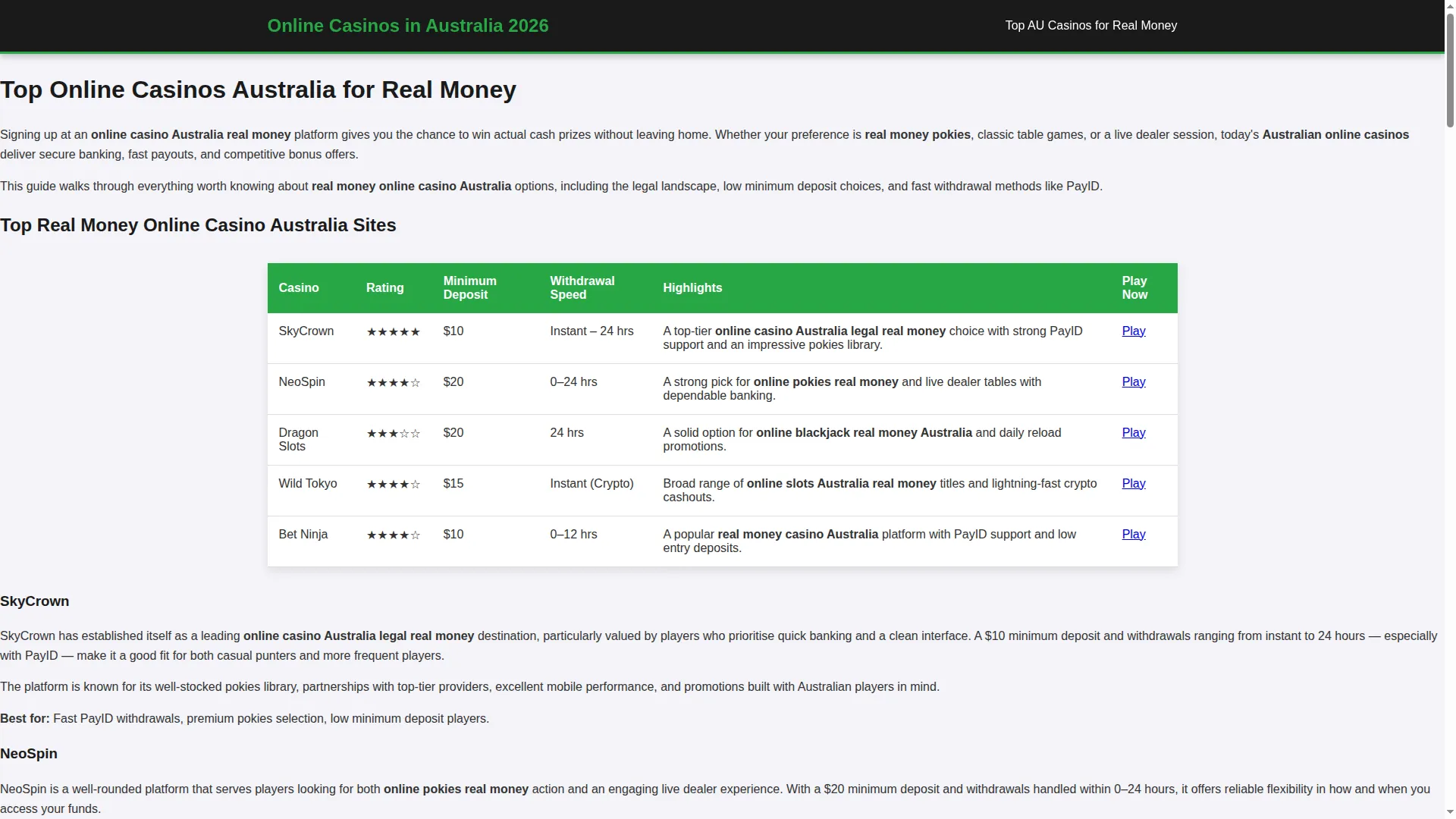Click the paragraph starting 'This guide walks through'
Screen dimensions: 1456x819
[x=551, y=187]
